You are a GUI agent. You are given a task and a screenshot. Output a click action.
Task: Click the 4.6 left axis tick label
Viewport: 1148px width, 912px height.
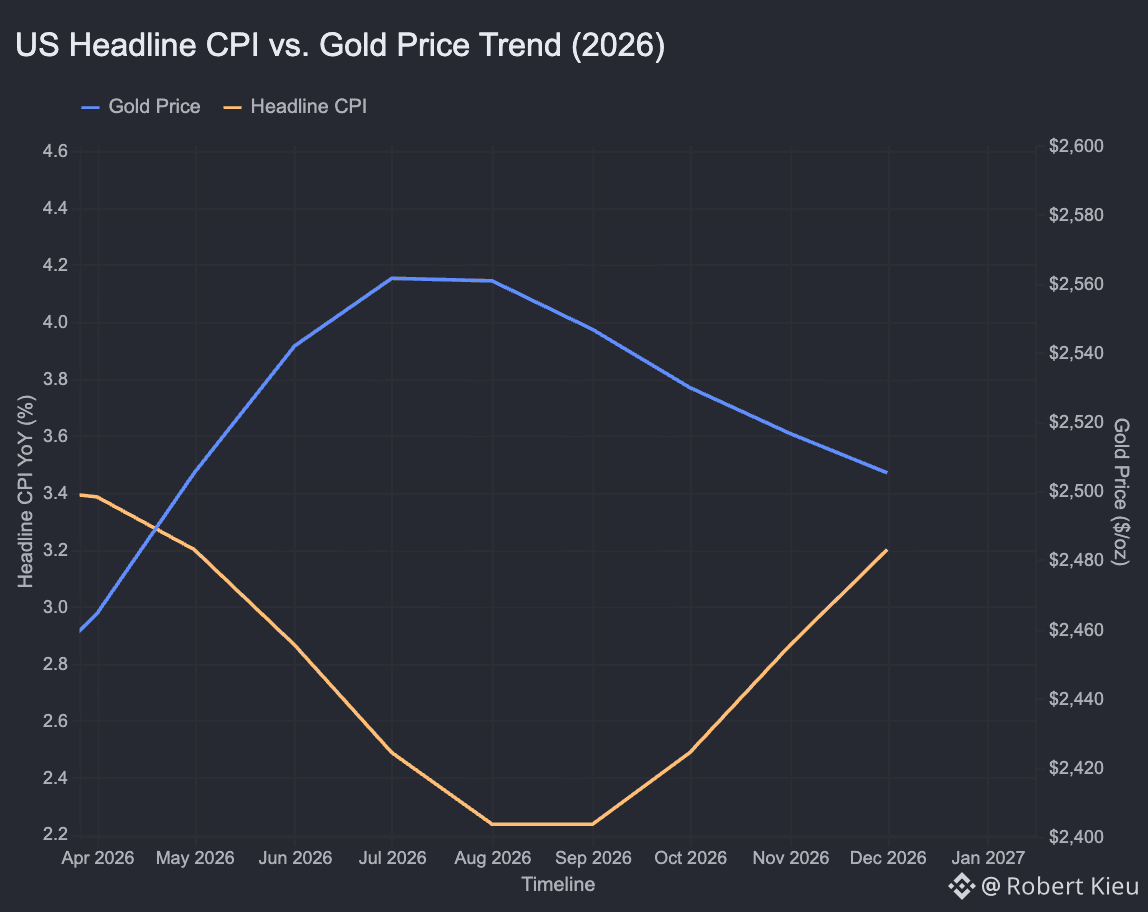(x=55, y=151)
